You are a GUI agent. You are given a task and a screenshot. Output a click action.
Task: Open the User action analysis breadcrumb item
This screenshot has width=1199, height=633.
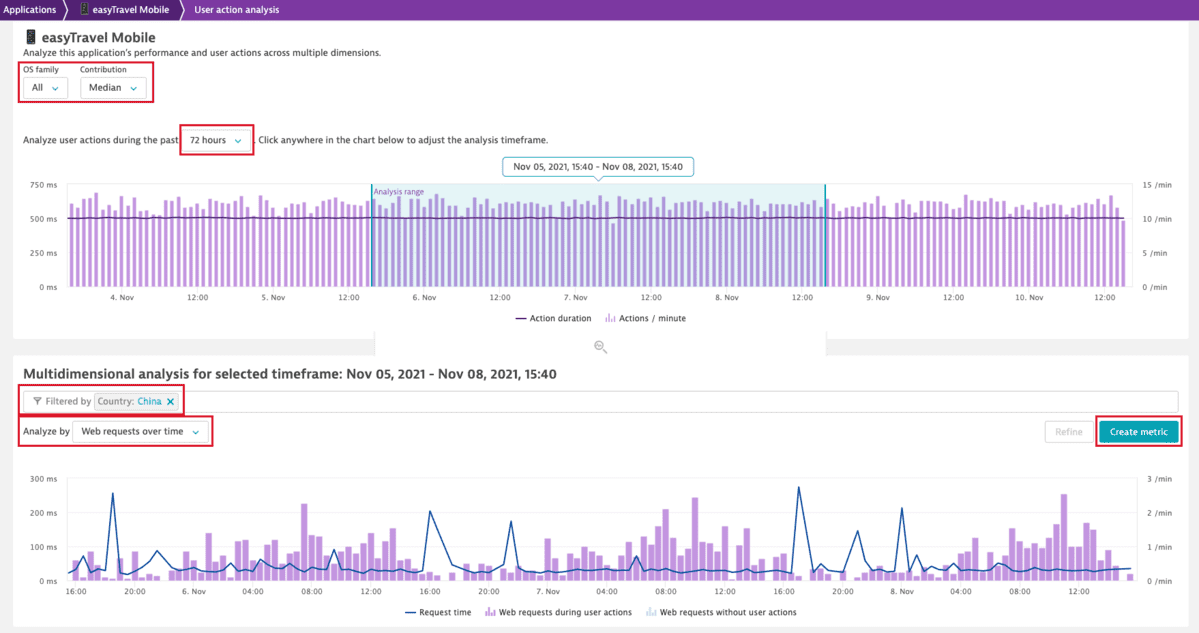tap(236, 9)
